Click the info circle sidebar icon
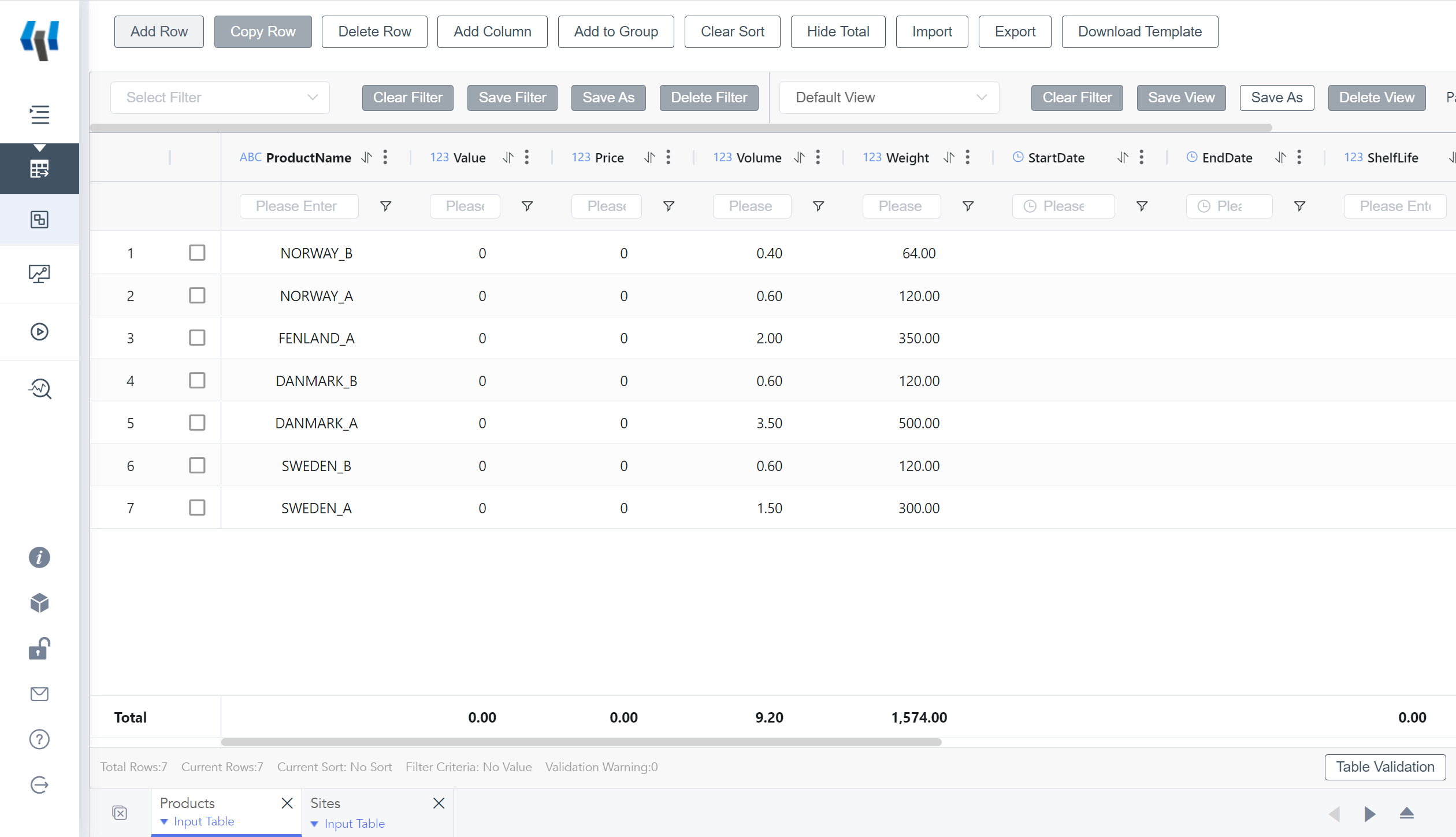This screenshot has height=837, width=1456. click(39, 557)
